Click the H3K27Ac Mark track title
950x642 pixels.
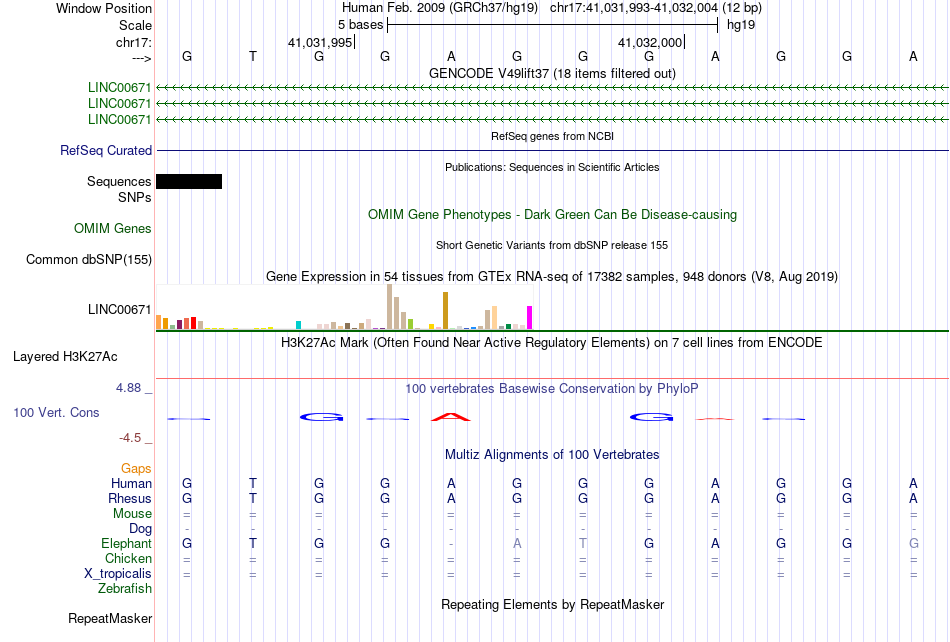point(552,343)
